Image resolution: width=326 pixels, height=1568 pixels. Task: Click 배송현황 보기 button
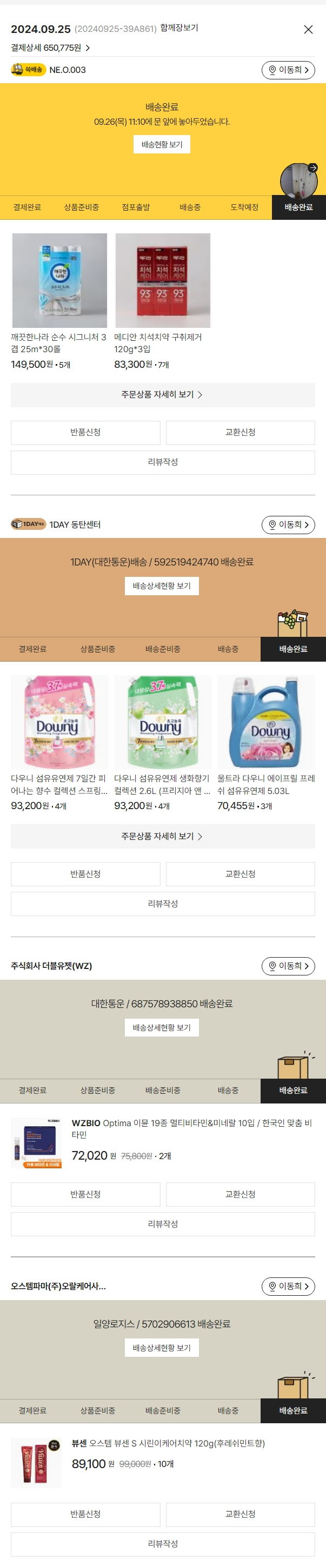tap(162, 144)
